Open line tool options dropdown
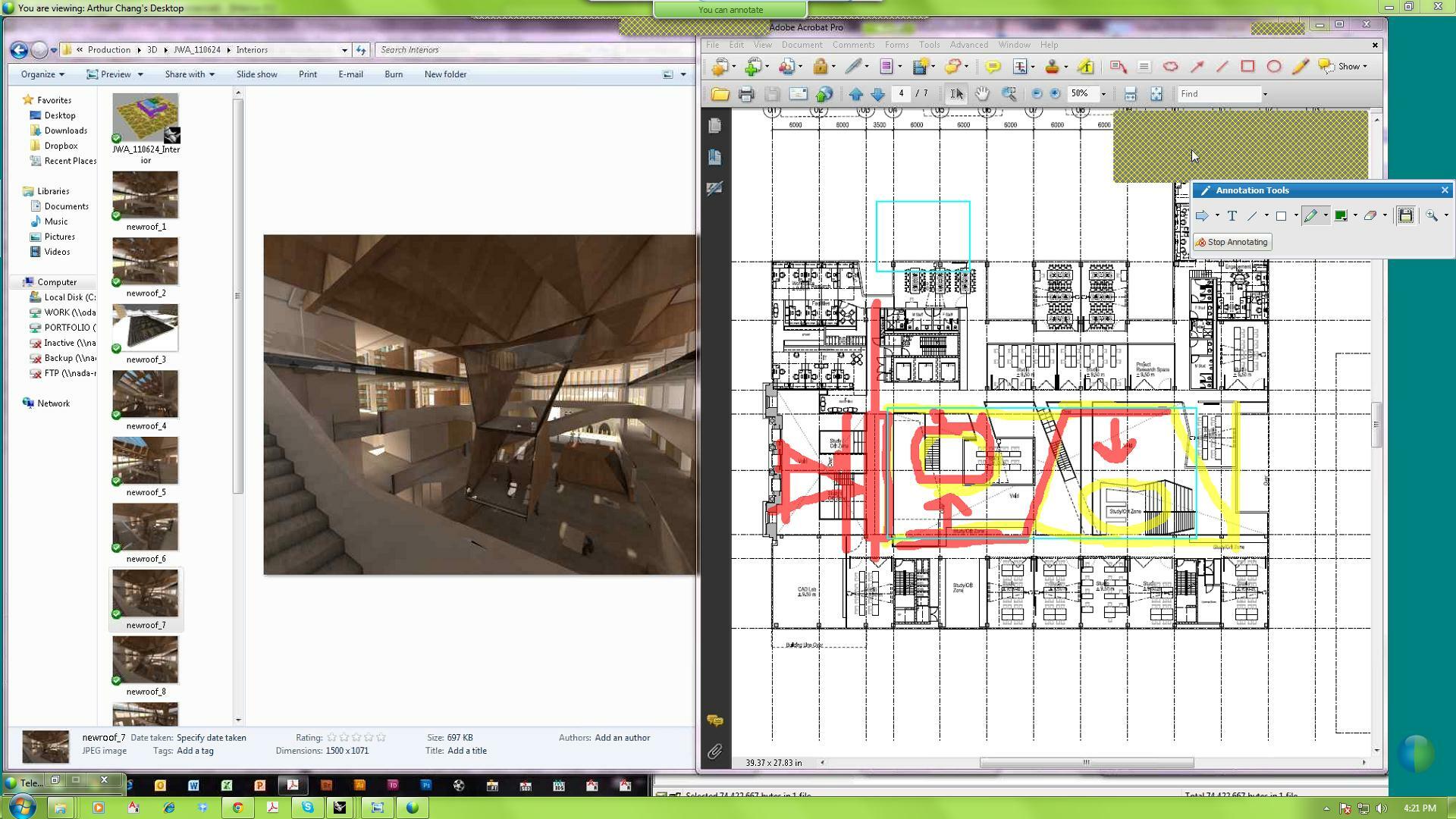Screen dimensions: 1456x819 [1266, 216]
